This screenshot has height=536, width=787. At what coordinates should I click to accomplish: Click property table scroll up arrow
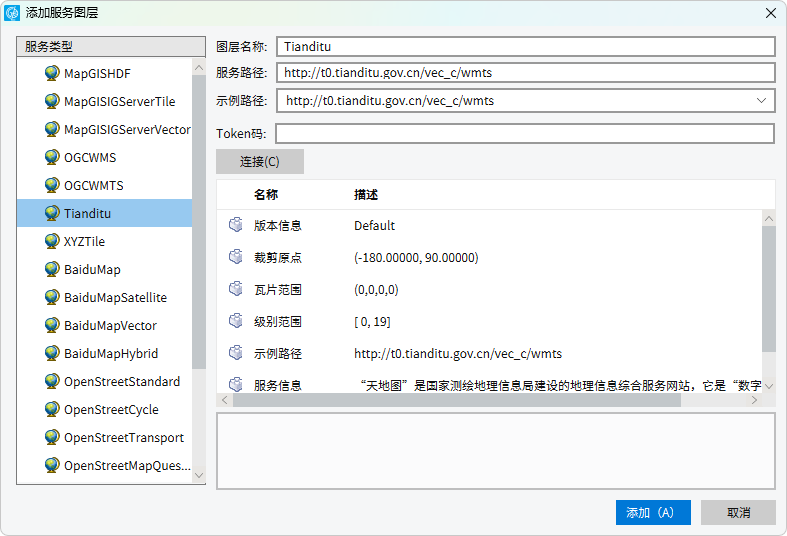click(x=768, y=218)
